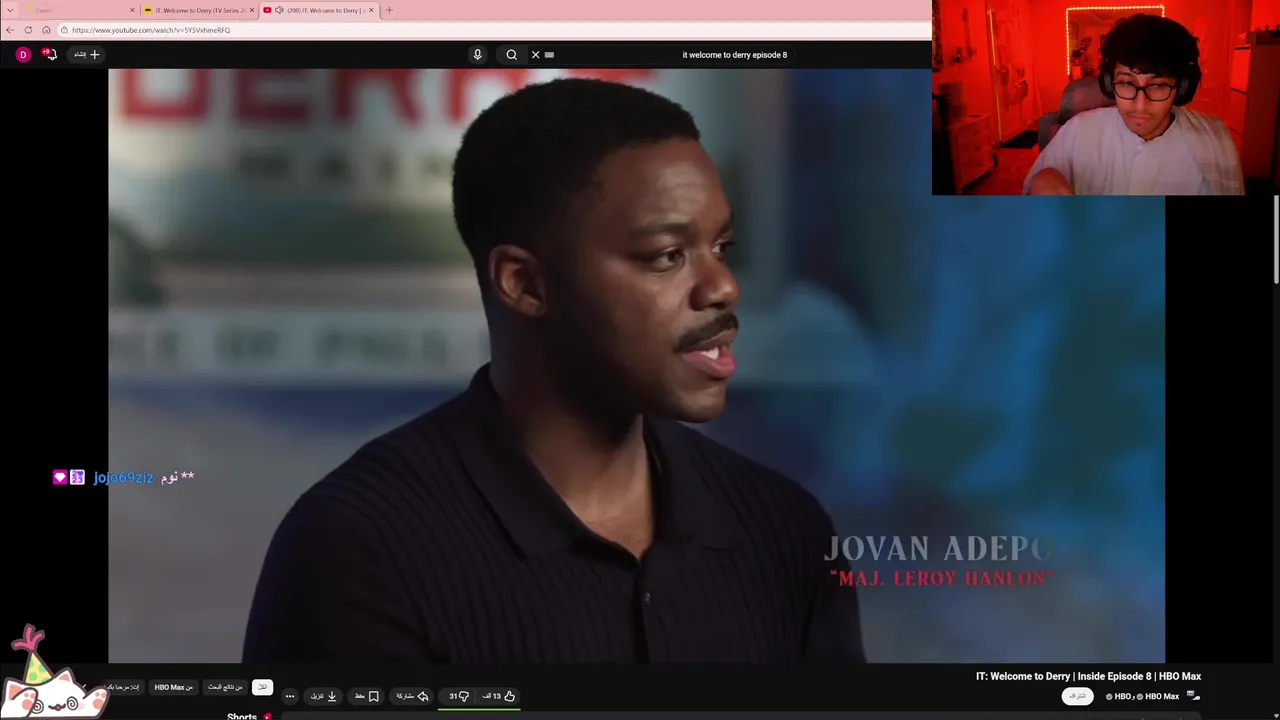Download the video with the download arrow
This screenshot has width=1280, height=720.
pos(323,696)
